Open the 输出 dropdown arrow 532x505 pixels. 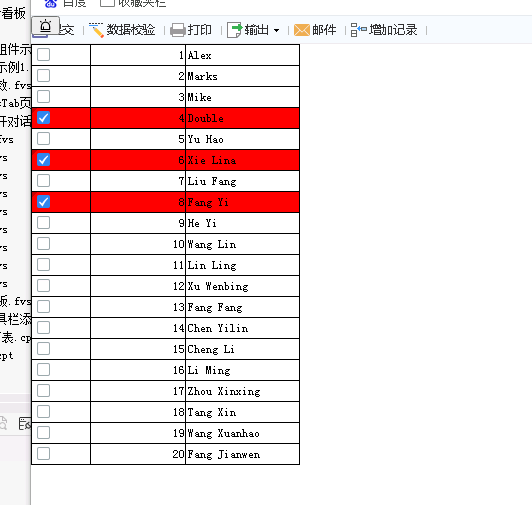(277, 30)
